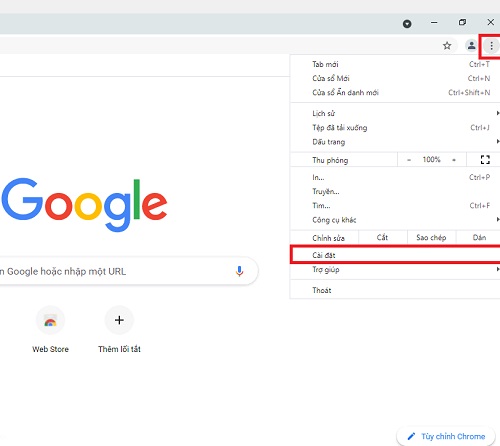Minimize the Chrome window
This screenshot has width=500, height=446.
click(434, 23)
